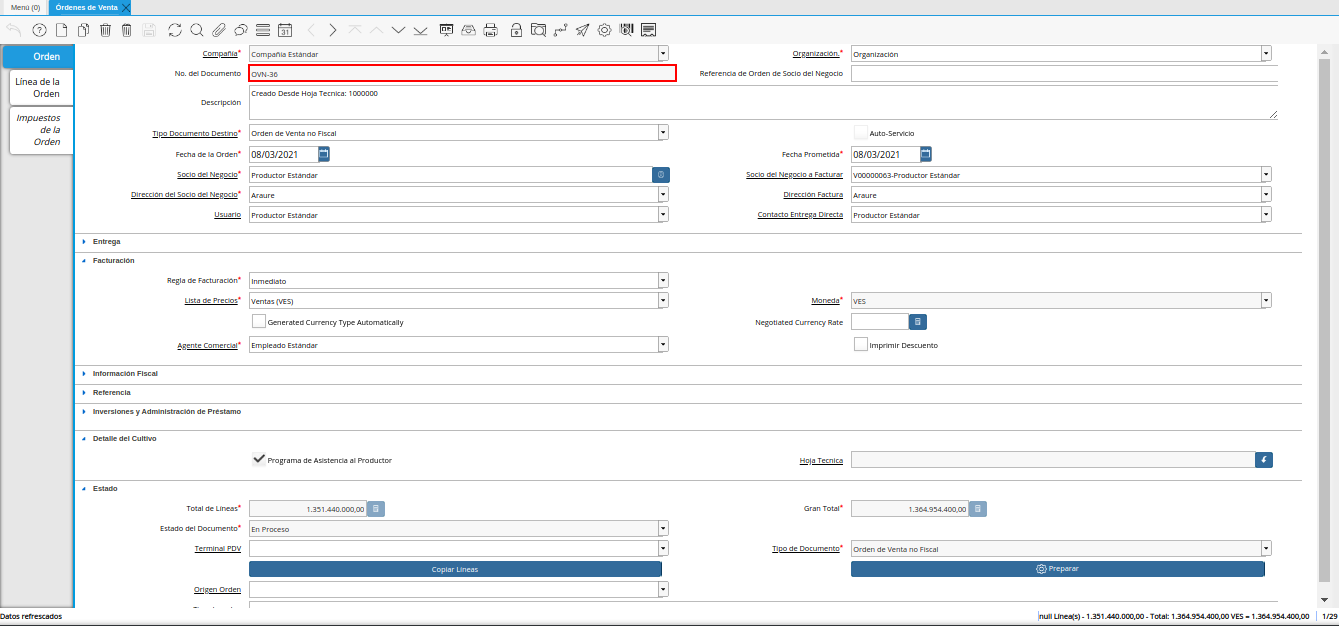Open the calendar picker for Fecha de la Orden
Screen dimensions: 1339x626
[x=324, y=154]
